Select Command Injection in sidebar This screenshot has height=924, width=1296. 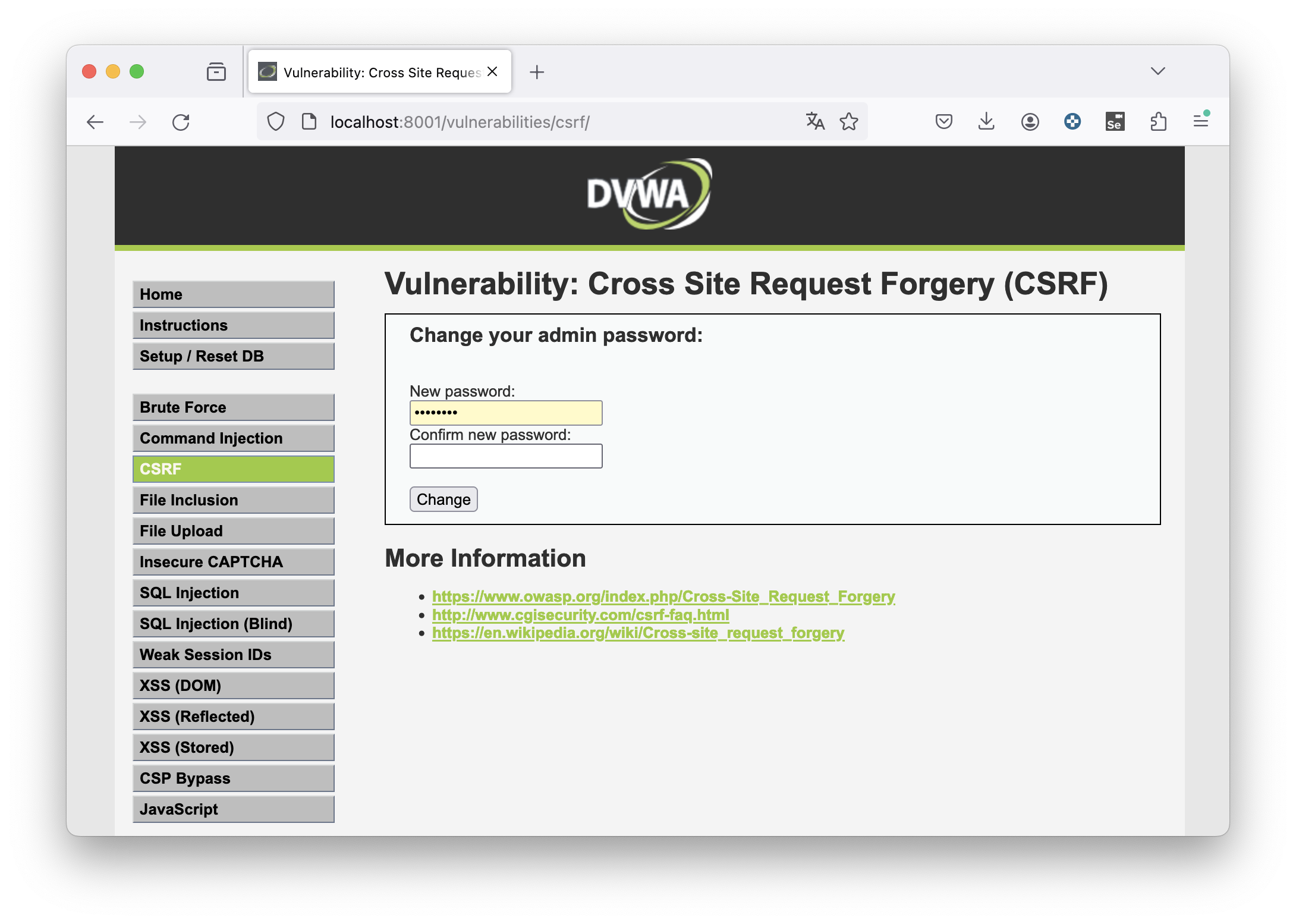pos(234,438)
